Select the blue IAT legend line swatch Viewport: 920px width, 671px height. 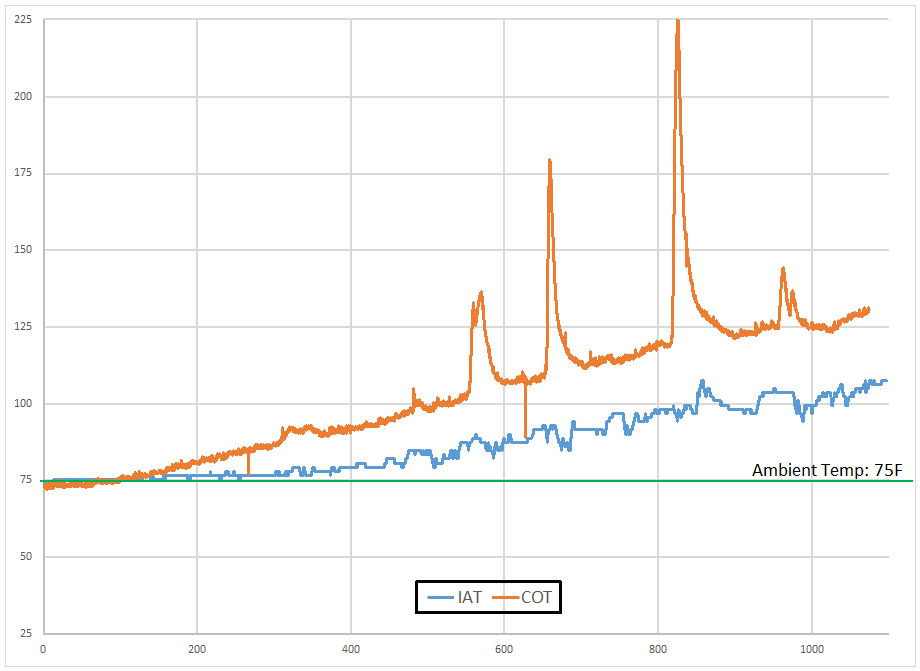[441, 598]
